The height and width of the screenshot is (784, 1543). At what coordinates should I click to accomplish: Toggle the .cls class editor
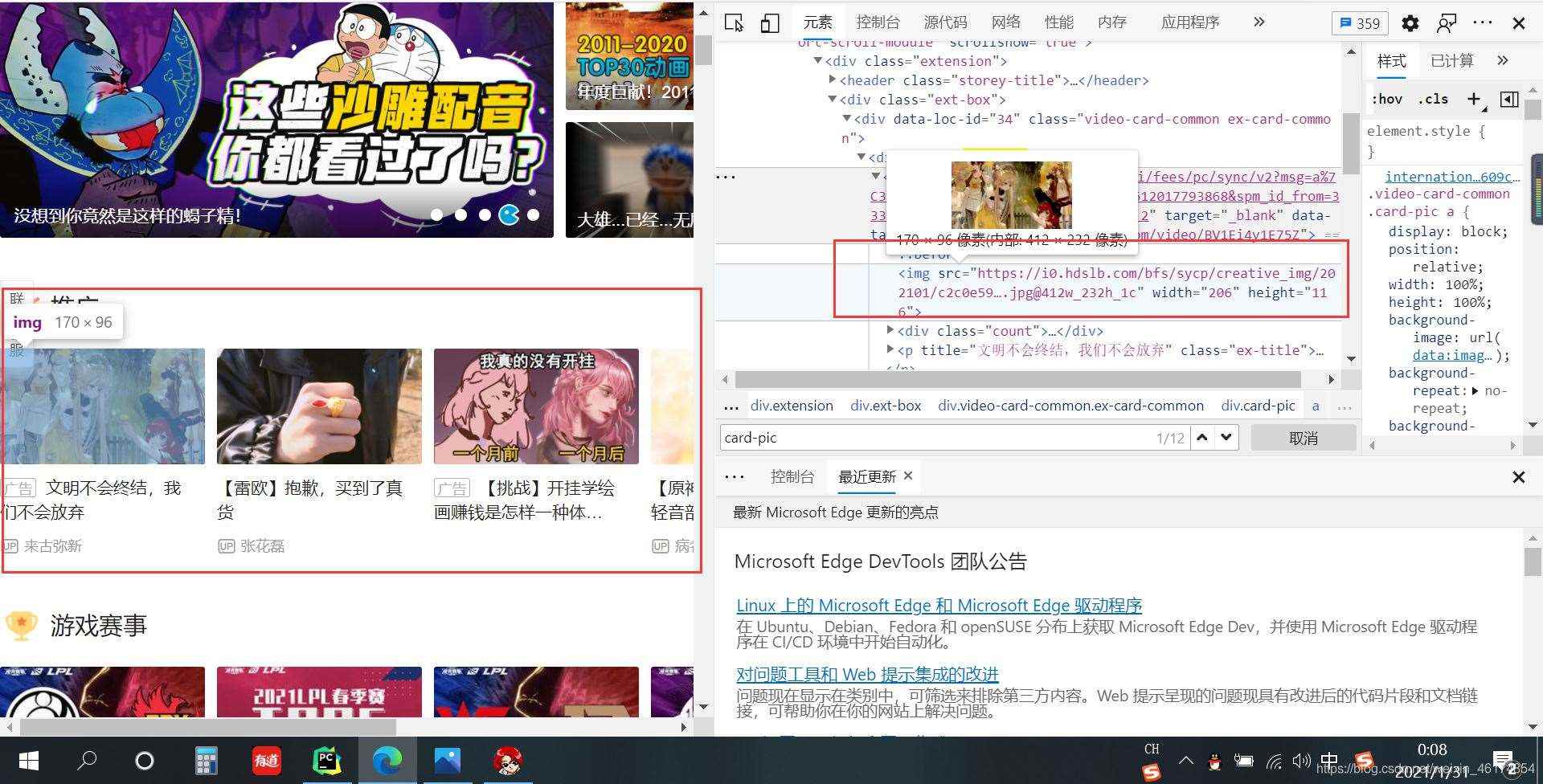pos(1432,99)
